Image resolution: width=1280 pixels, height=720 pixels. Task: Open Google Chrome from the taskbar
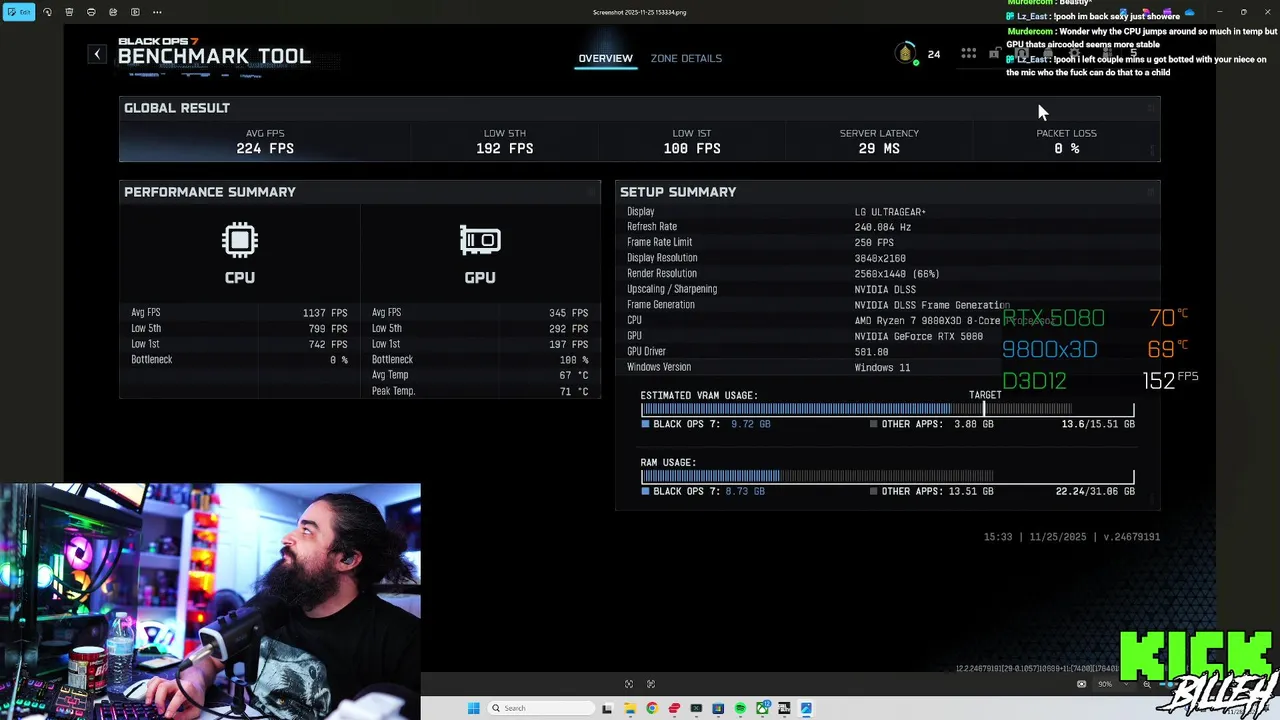[x=652, y=708]
